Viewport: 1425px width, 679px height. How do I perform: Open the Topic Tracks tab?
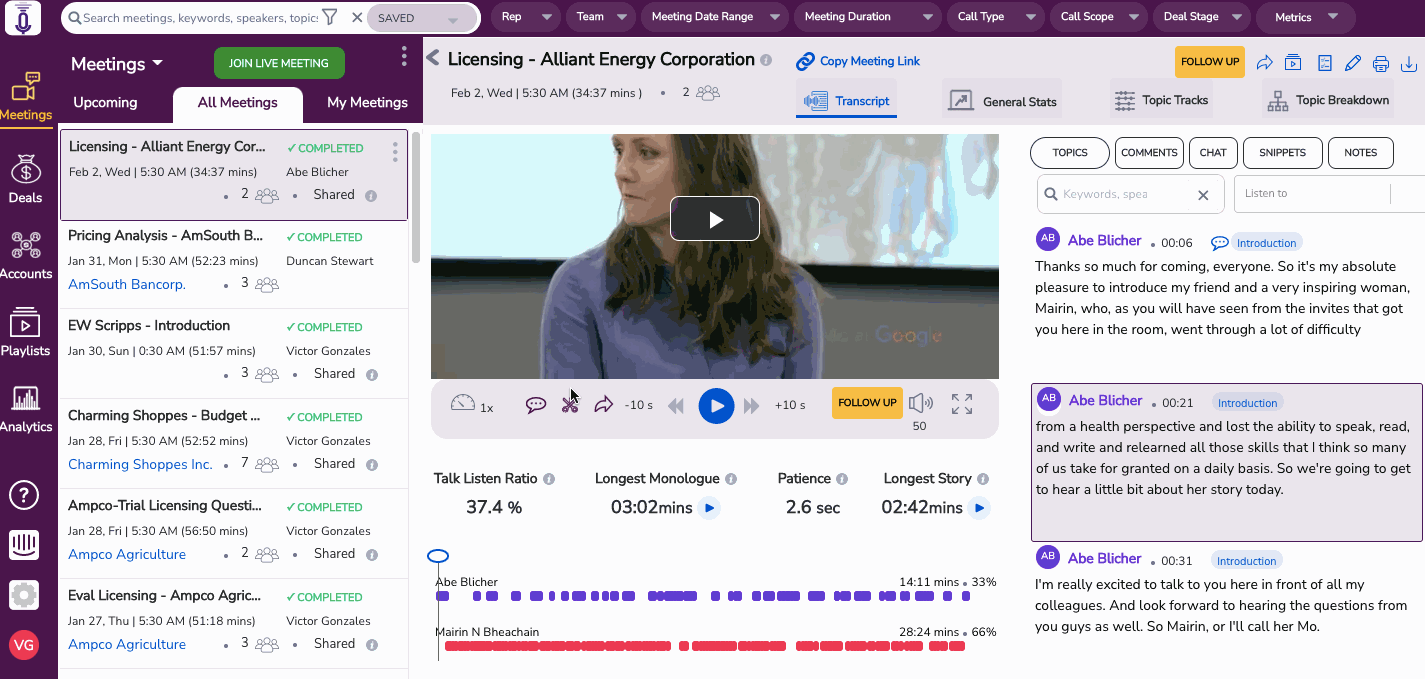(x=1162, y=100)
